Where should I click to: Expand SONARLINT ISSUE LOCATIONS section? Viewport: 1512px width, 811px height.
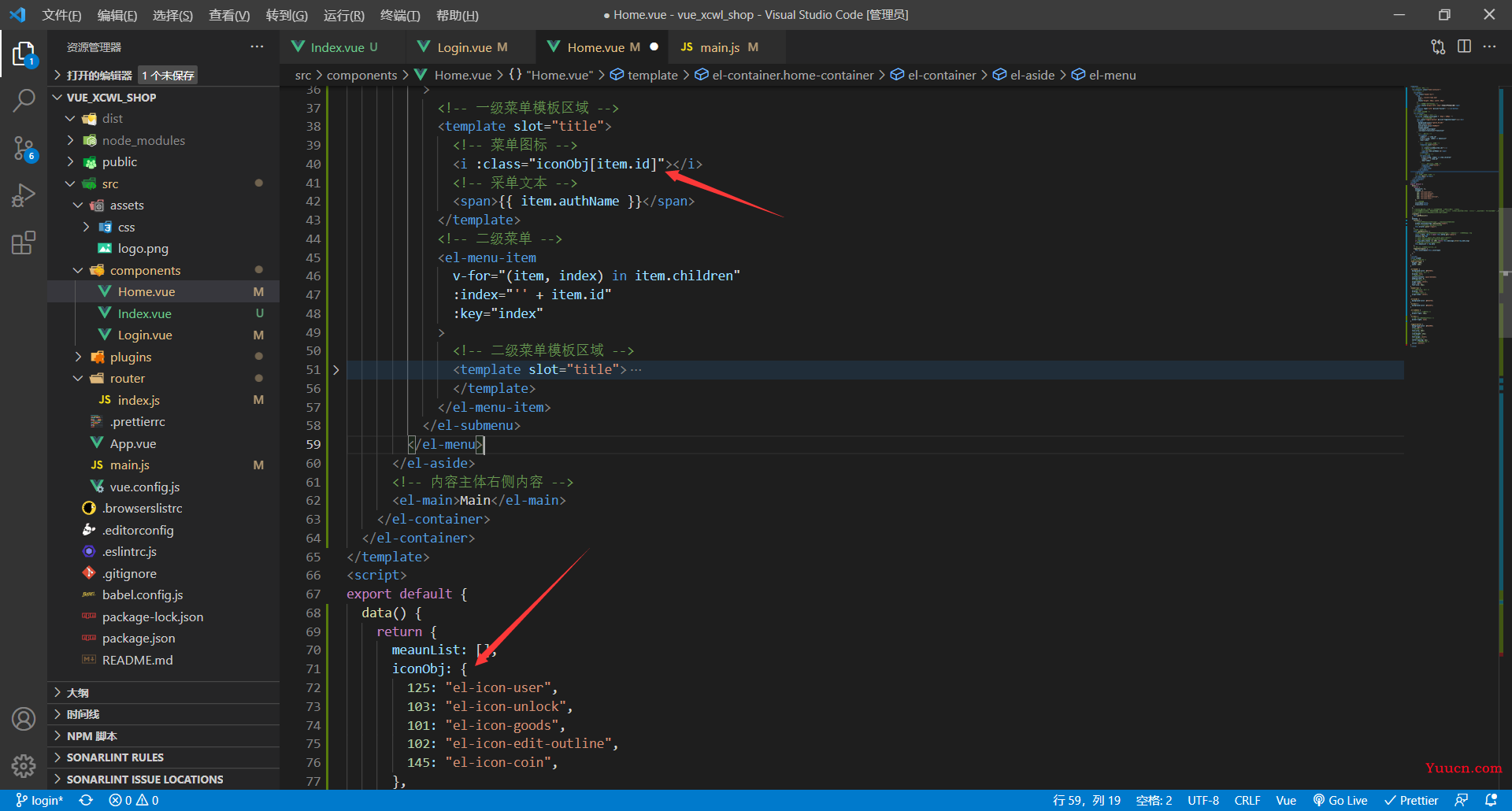pyautogui.click(x=145, y=779)
